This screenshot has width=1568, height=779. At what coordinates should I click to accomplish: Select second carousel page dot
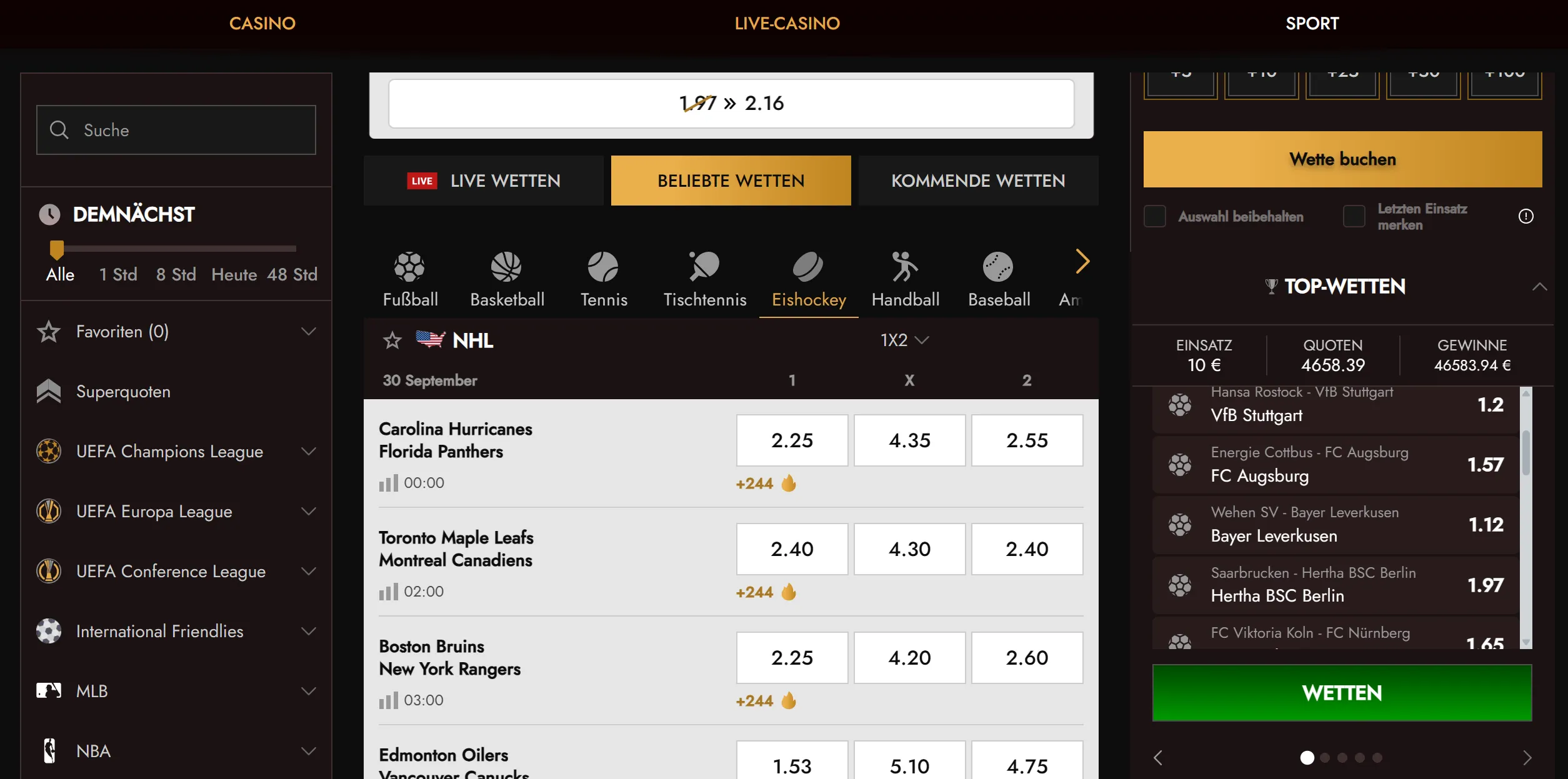tap(1325, 758)
